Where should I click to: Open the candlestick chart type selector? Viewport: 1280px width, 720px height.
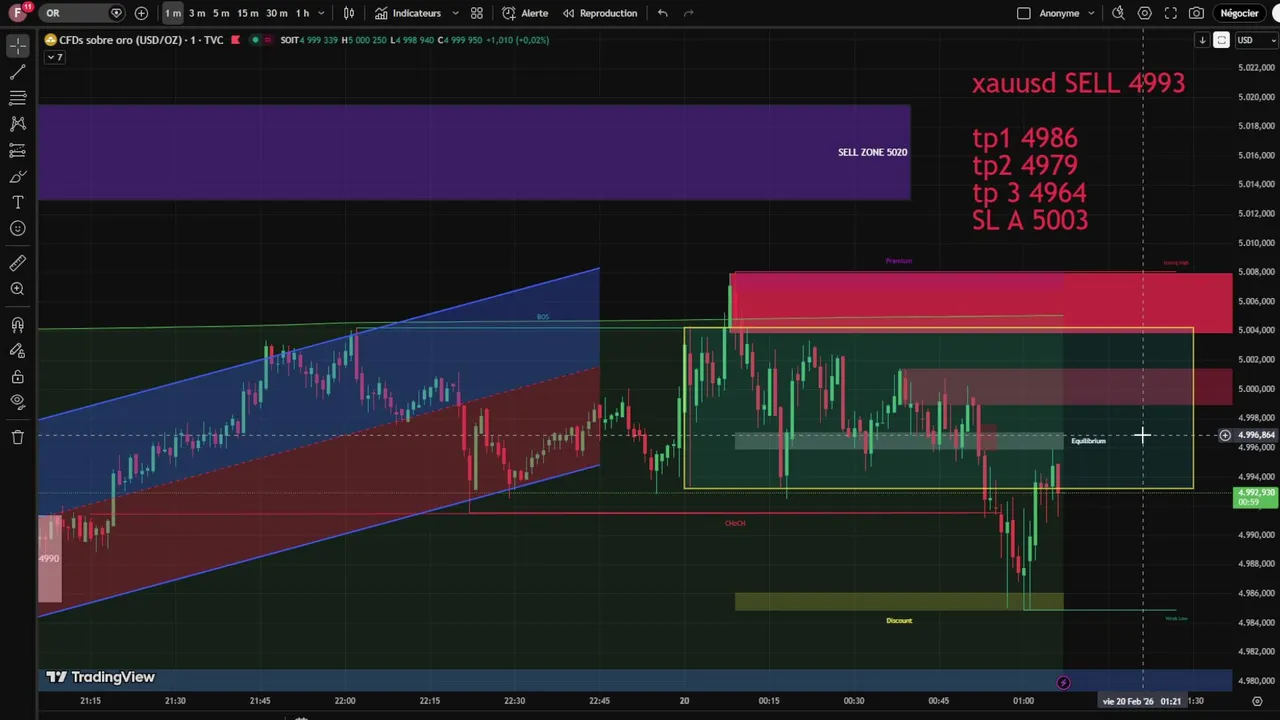tap(349, 13)
